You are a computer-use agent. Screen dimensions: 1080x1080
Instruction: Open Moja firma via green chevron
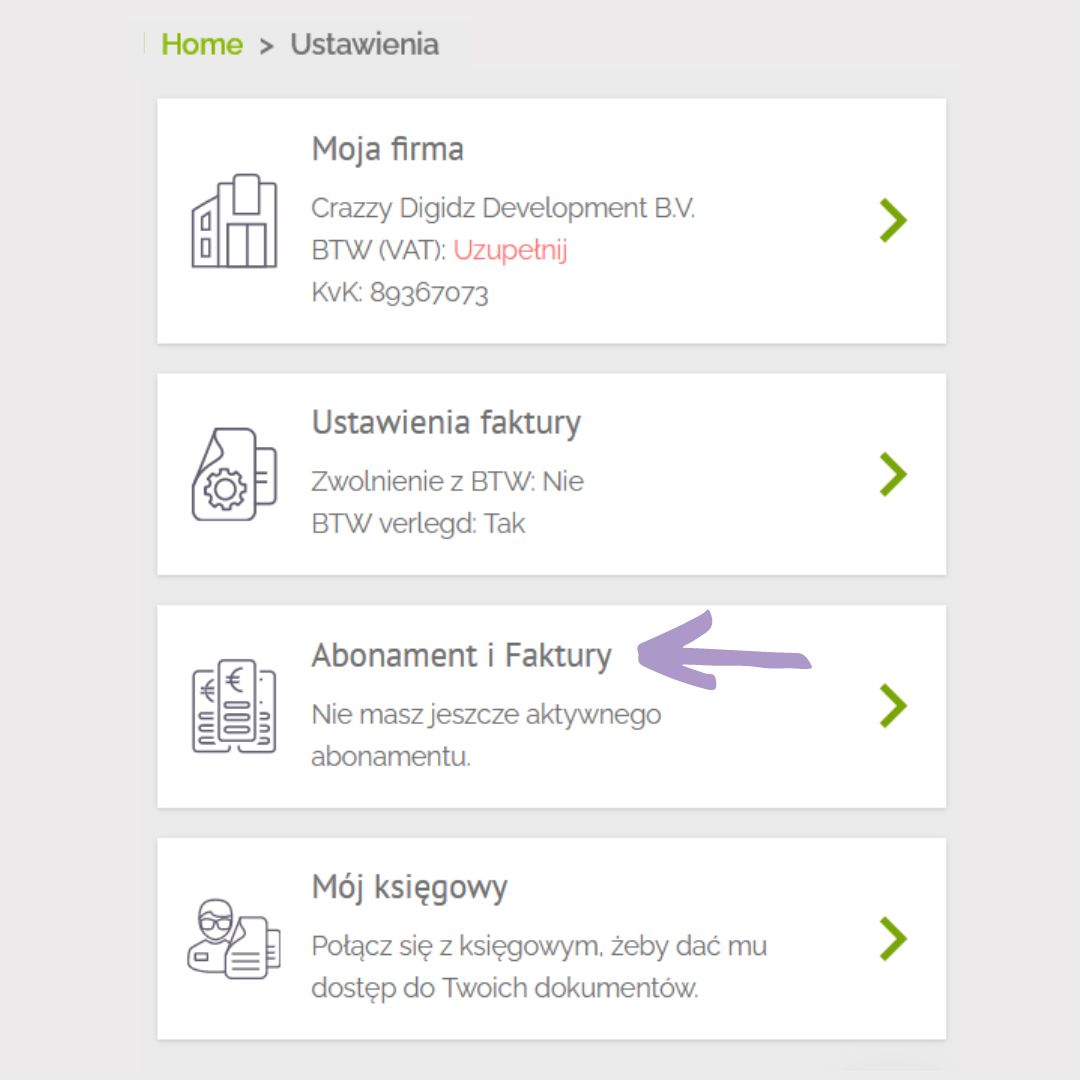click(892, 220)
